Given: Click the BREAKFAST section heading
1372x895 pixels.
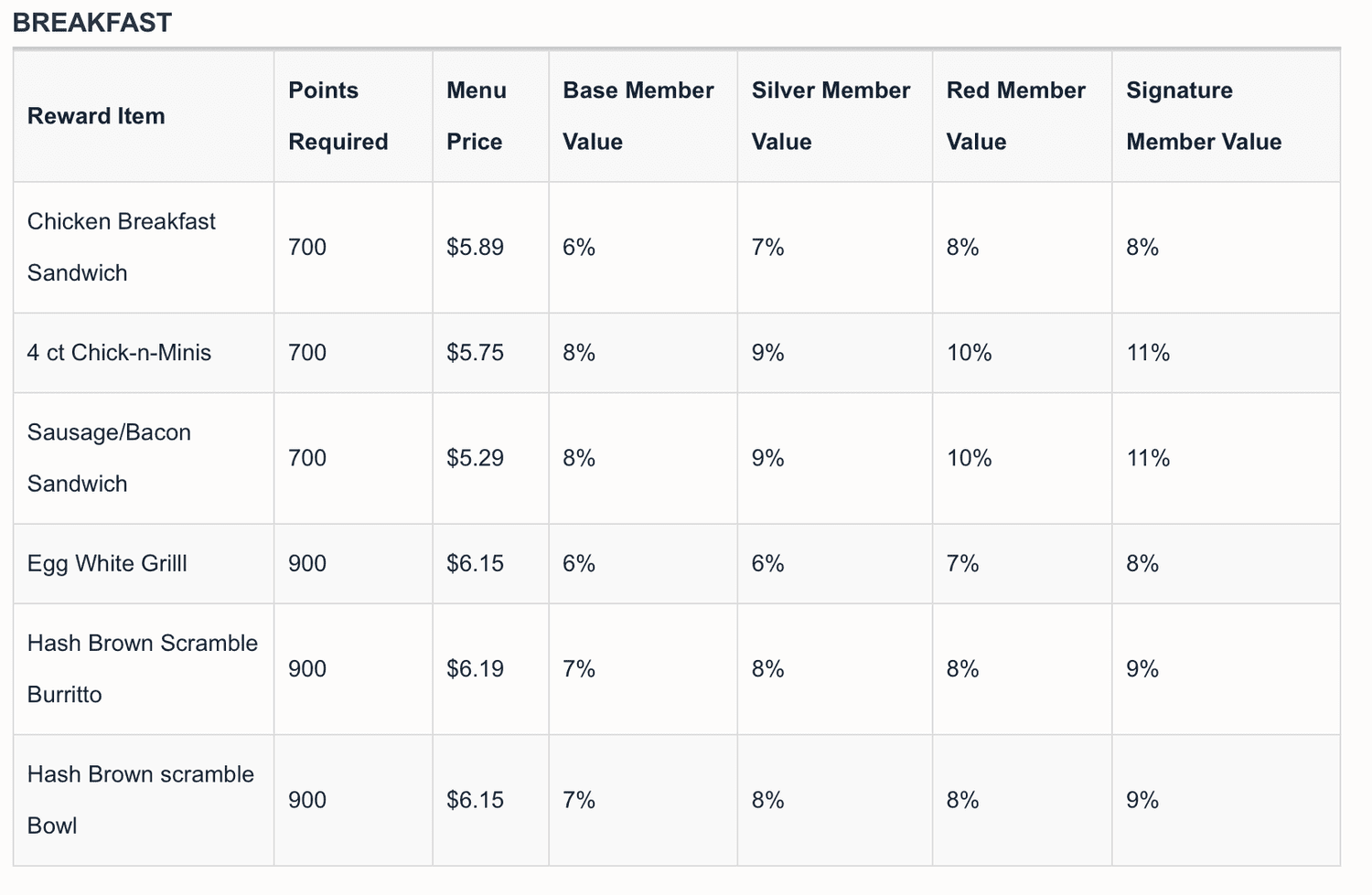Looking at the screenshot, I should click(92, 23).
